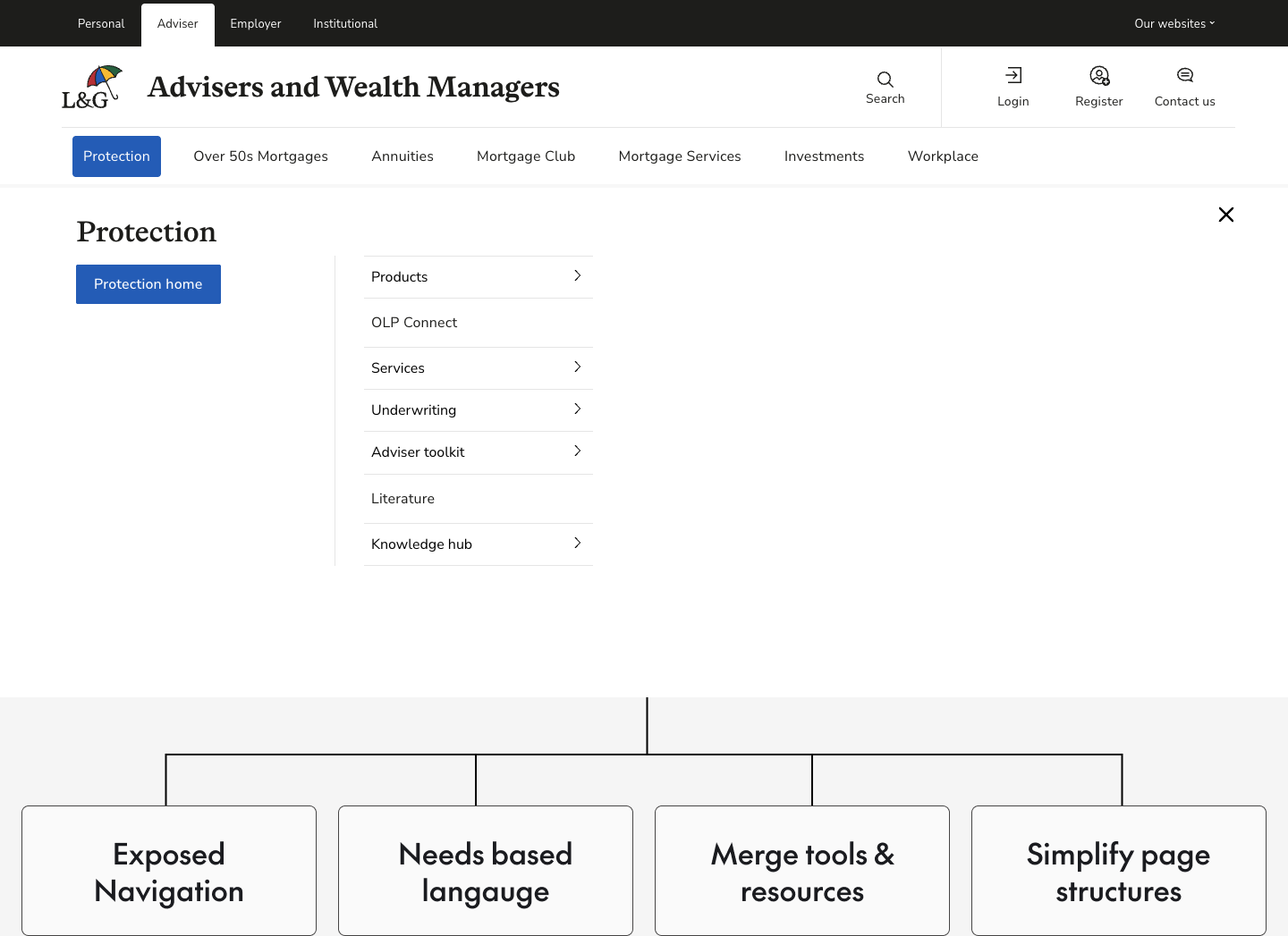Open the Annuities menu
This screenshot has width=1288, height=936.
(x=402, y=156)
